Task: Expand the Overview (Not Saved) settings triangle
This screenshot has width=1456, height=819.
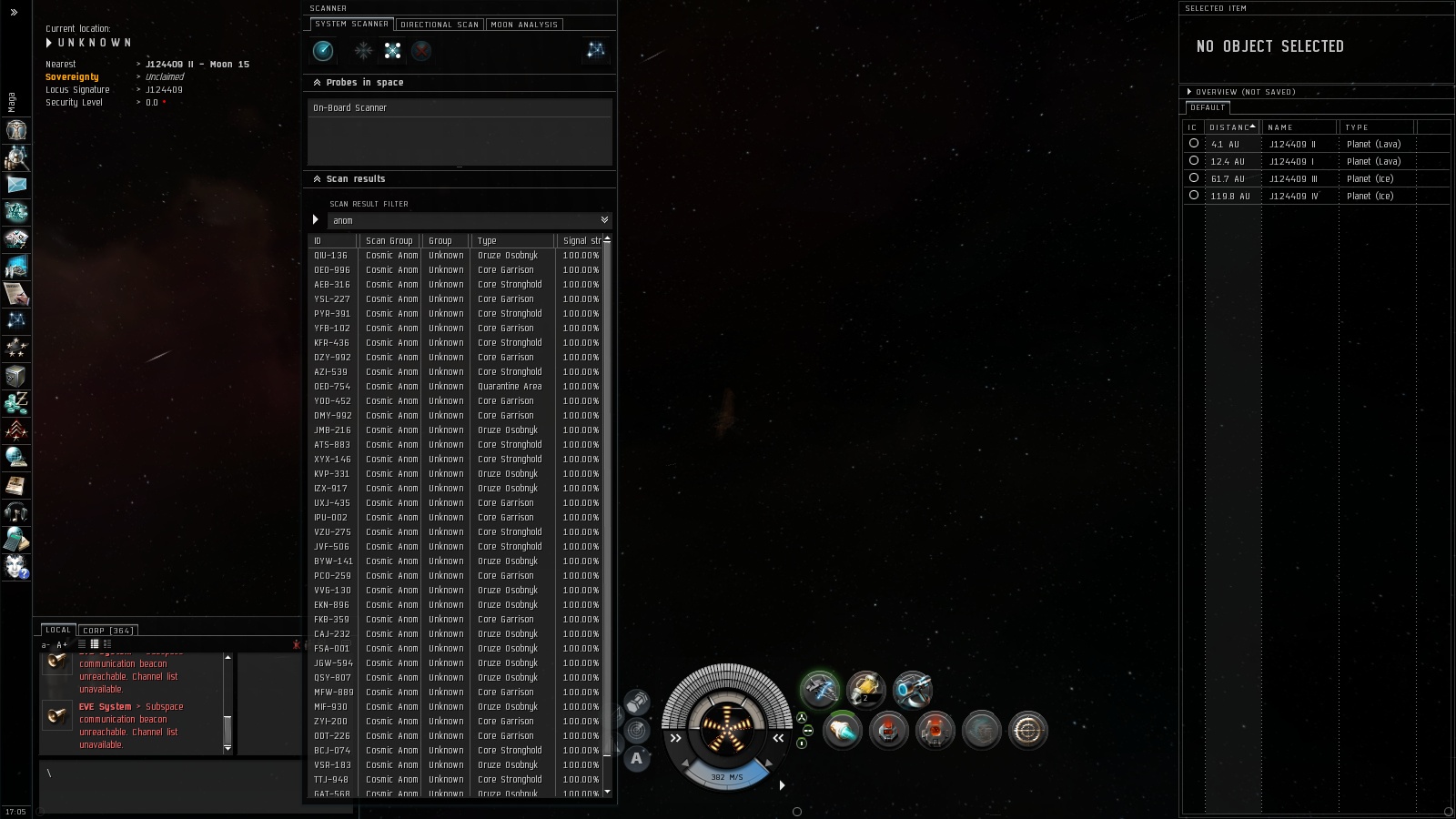Action: tap(1189, 92)
